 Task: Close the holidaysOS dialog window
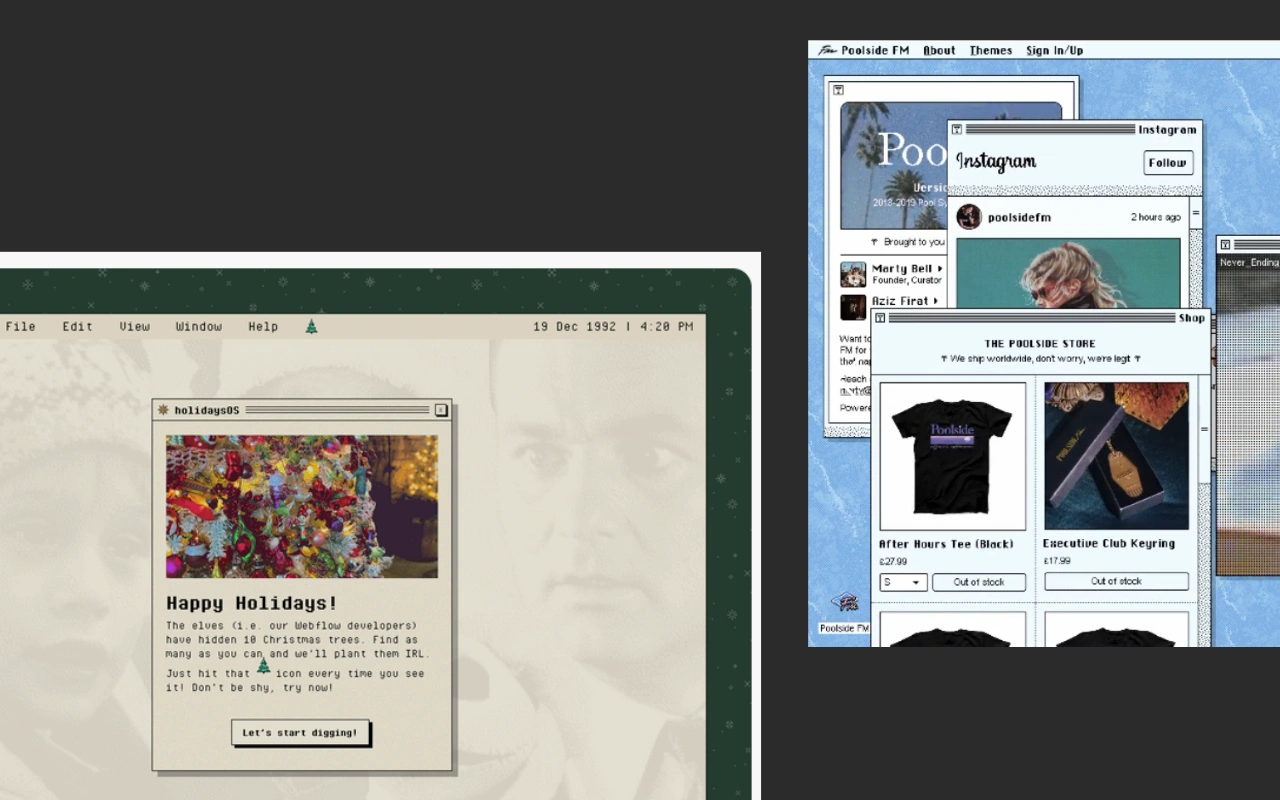pyautogui.click(x=441, y=409)
